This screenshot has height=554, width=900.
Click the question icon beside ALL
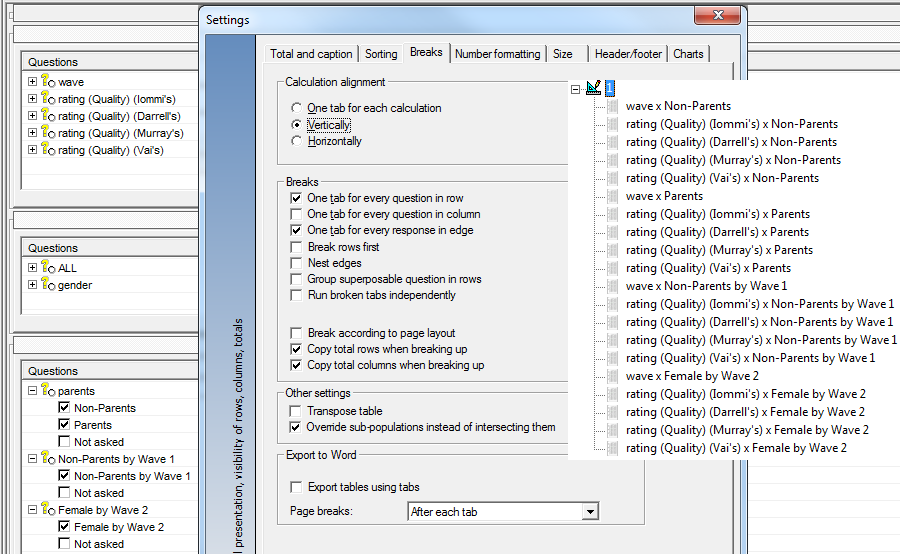48,268
